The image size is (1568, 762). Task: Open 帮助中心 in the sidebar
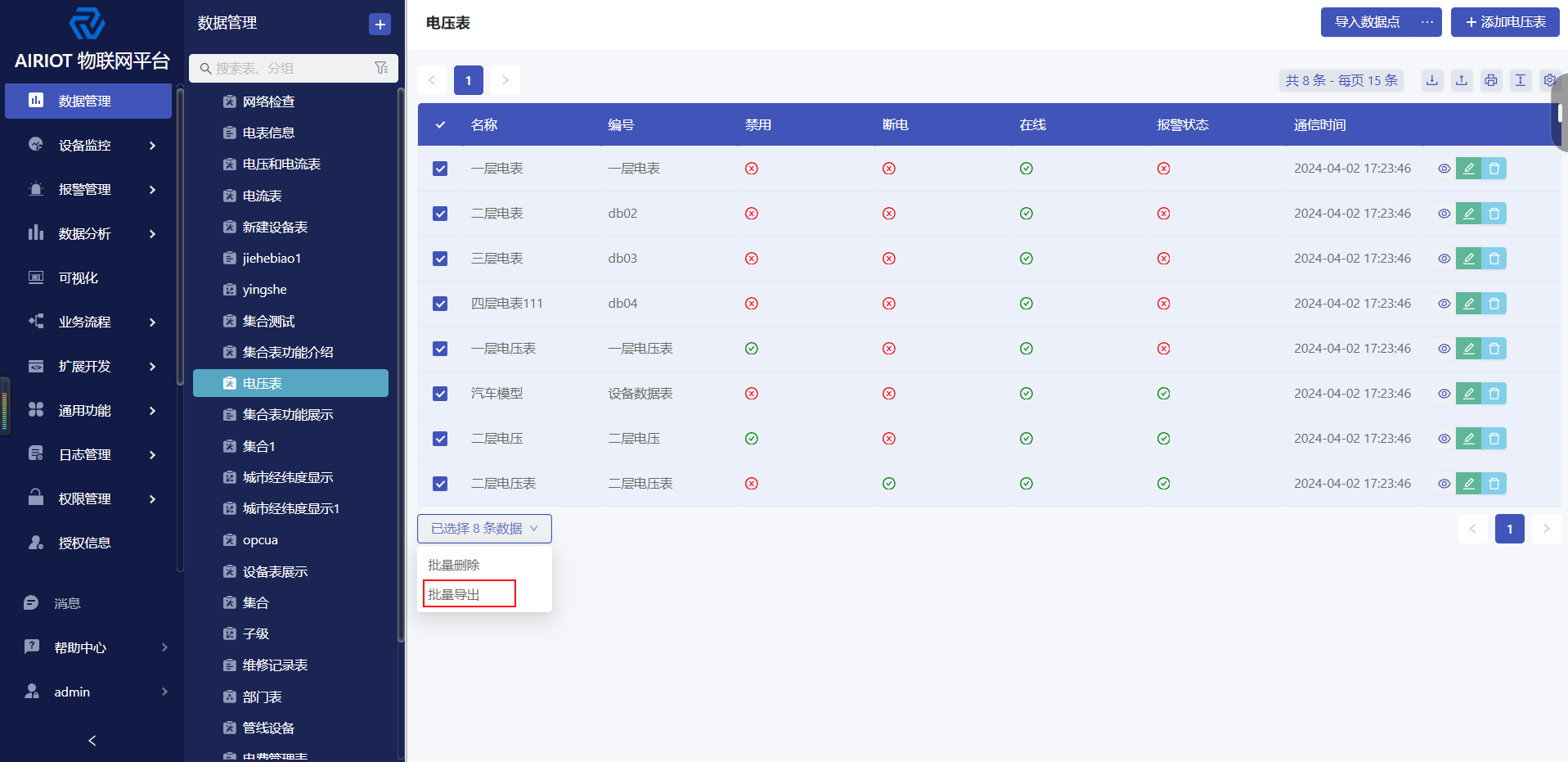pyautogui.click(x=96, y=647)
